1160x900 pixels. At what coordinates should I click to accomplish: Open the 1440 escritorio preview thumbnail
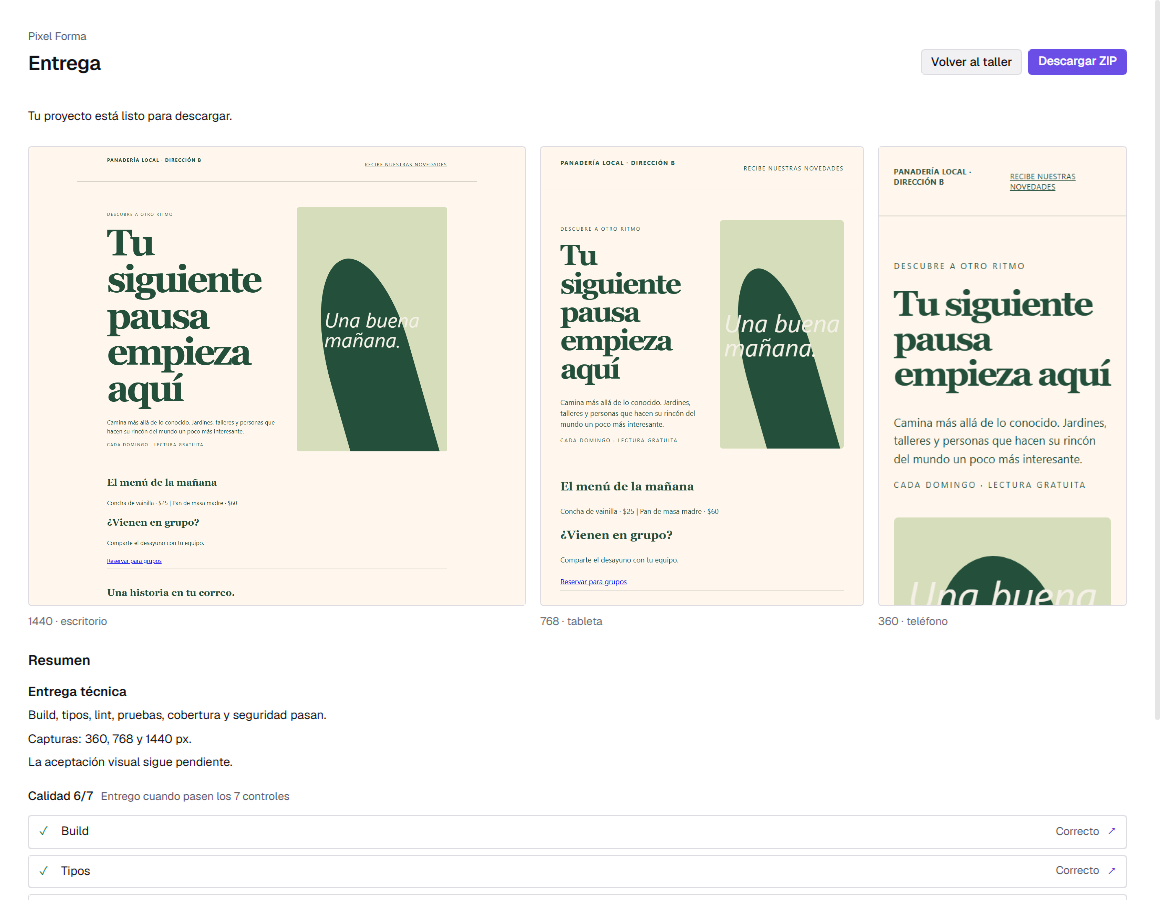(x=277, y=376)
